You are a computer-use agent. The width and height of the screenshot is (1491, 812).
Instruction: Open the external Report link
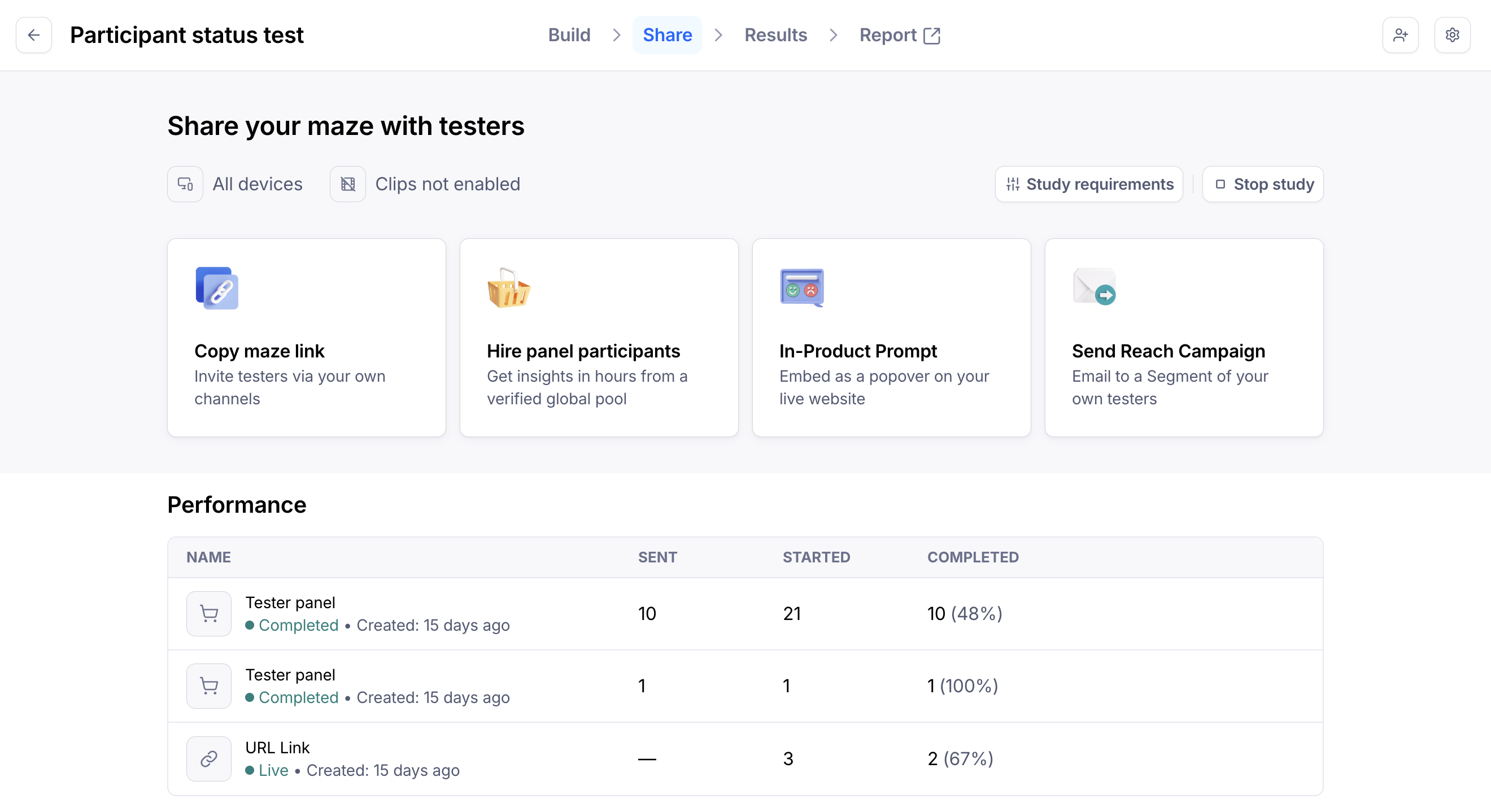[899, 36]
